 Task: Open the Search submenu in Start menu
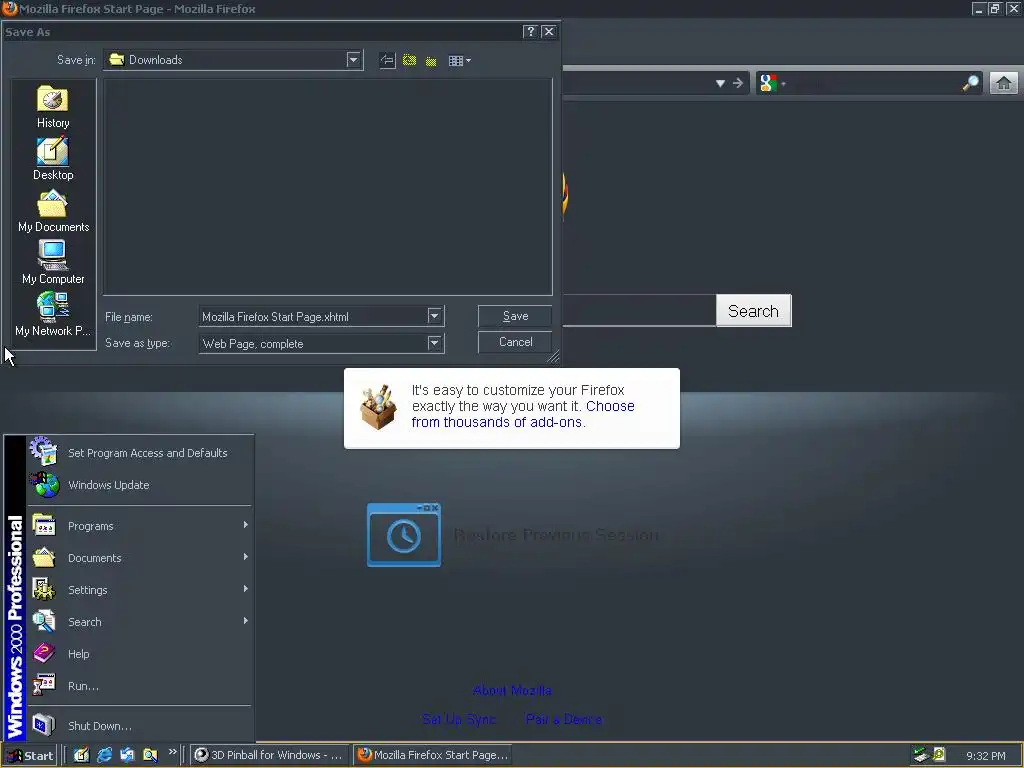click(140, 622)
